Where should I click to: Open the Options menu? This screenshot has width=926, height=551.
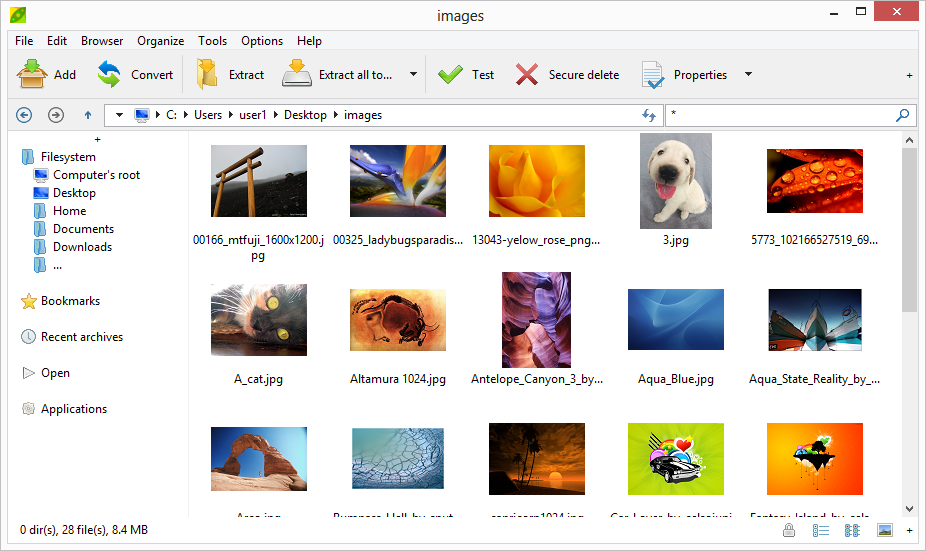pyautogui.click(x=262, y=41)
